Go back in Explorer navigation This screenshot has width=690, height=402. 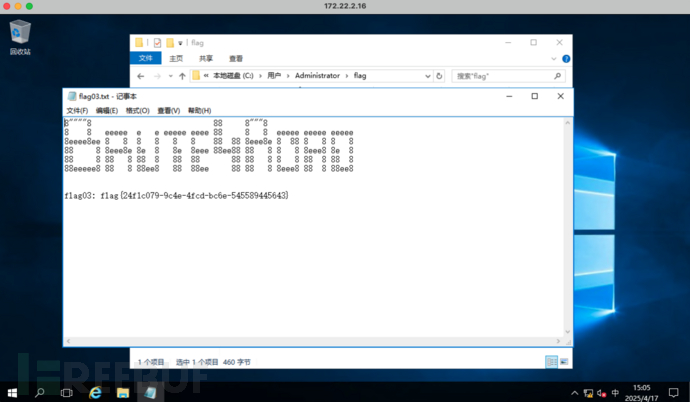click(x=140, y=76)
